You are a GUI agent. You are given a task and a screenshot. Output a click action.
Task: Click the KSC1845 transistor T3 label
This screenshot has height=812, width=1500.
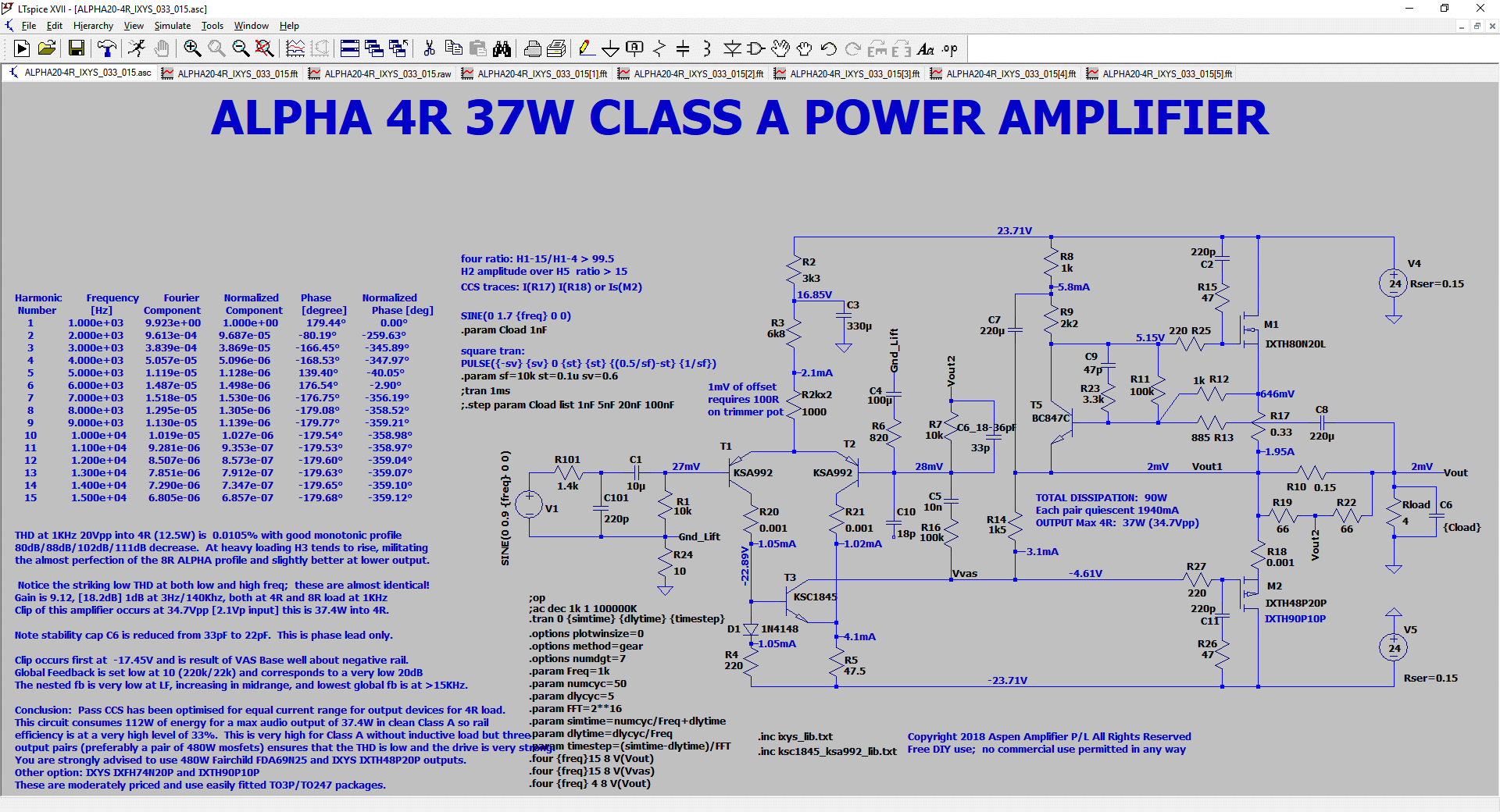[x=815, y=597]
